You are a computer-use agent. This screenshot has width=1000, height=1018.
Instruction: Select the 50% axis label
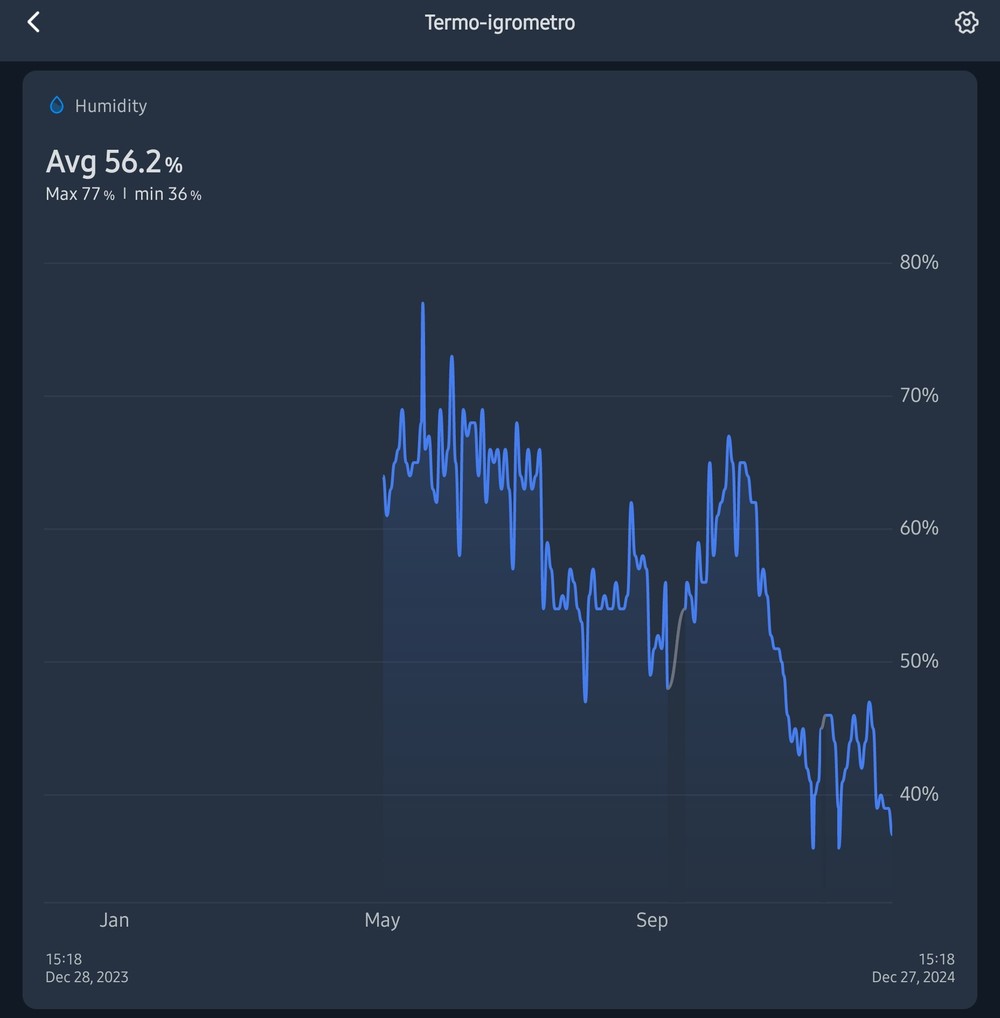click(919, 661)
